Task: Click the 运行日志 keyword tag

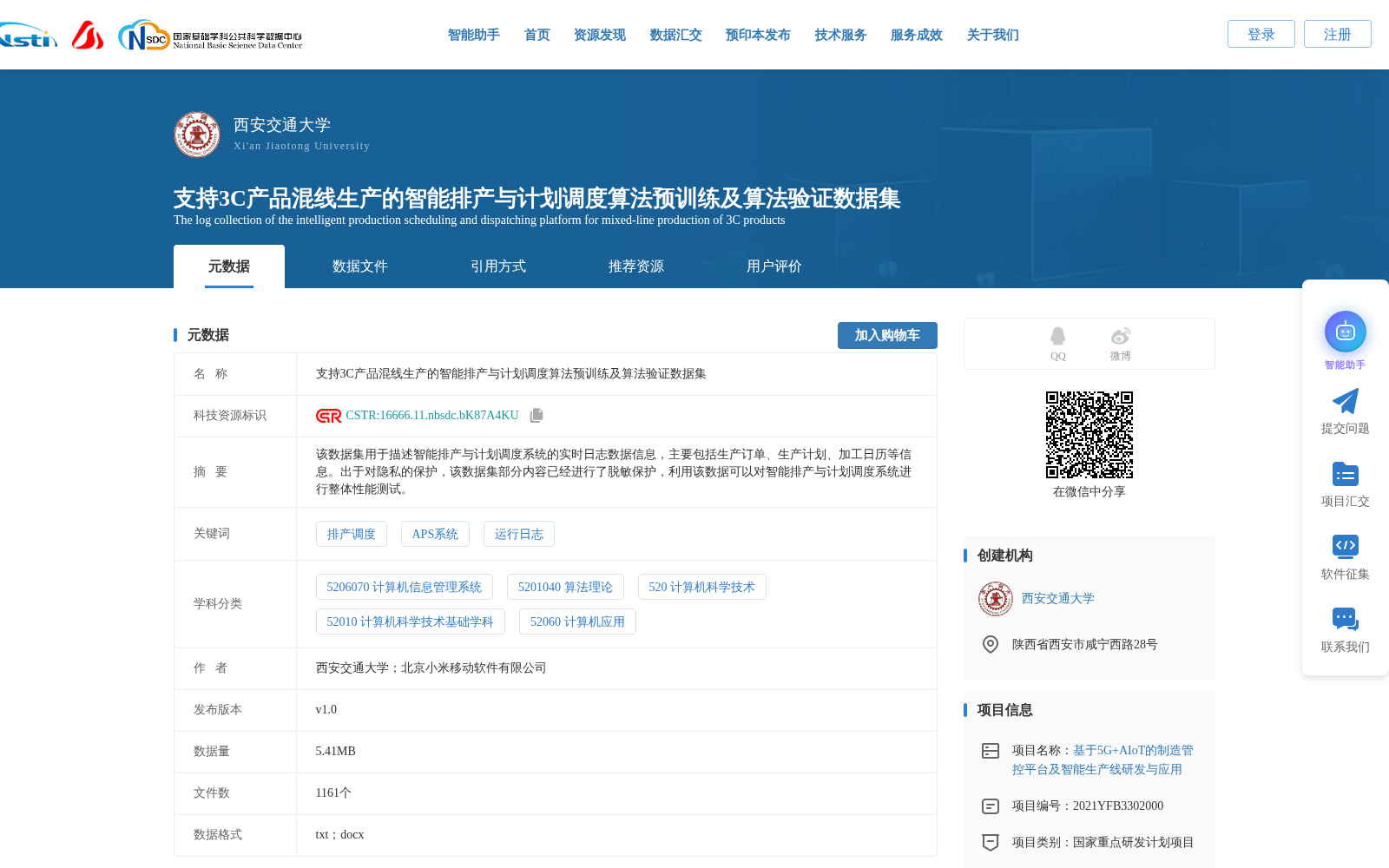Action: tap(519, 534)
